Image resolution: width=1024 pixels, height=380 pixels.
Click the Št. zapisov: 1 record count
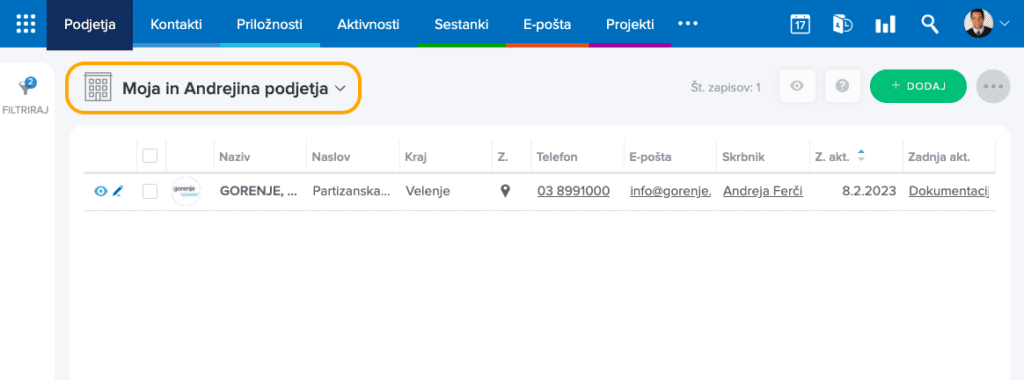[726, 86]
